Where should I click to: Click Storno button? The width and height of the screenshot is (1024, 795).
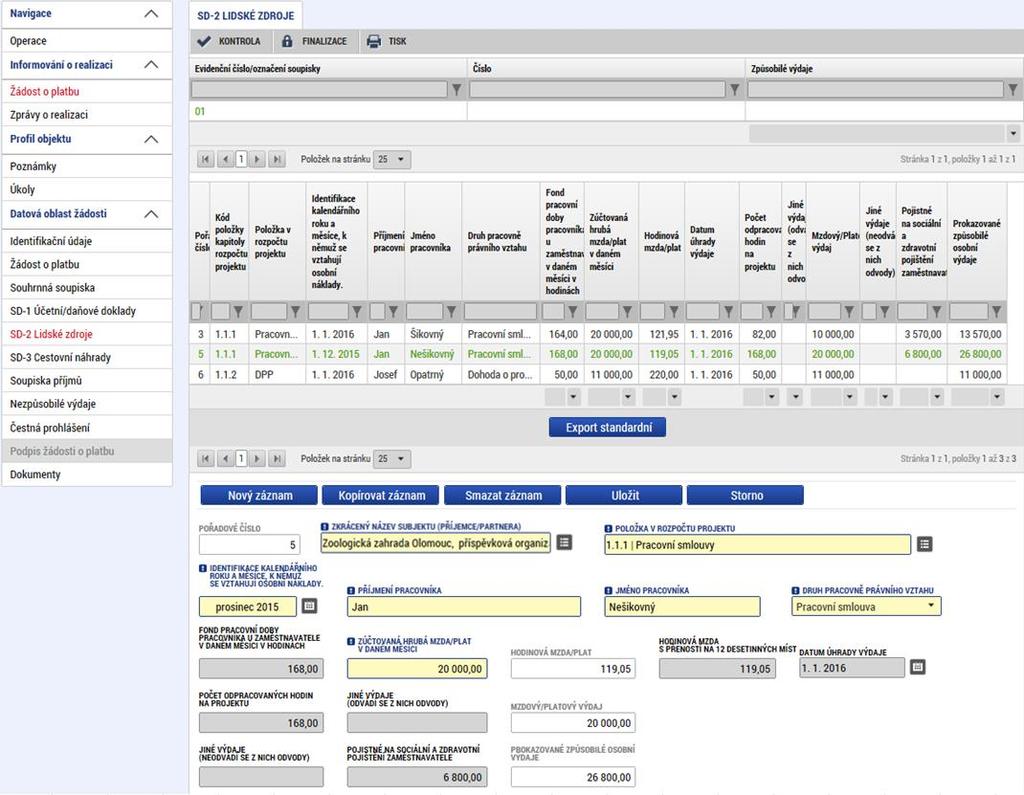[x=746, y=495]
